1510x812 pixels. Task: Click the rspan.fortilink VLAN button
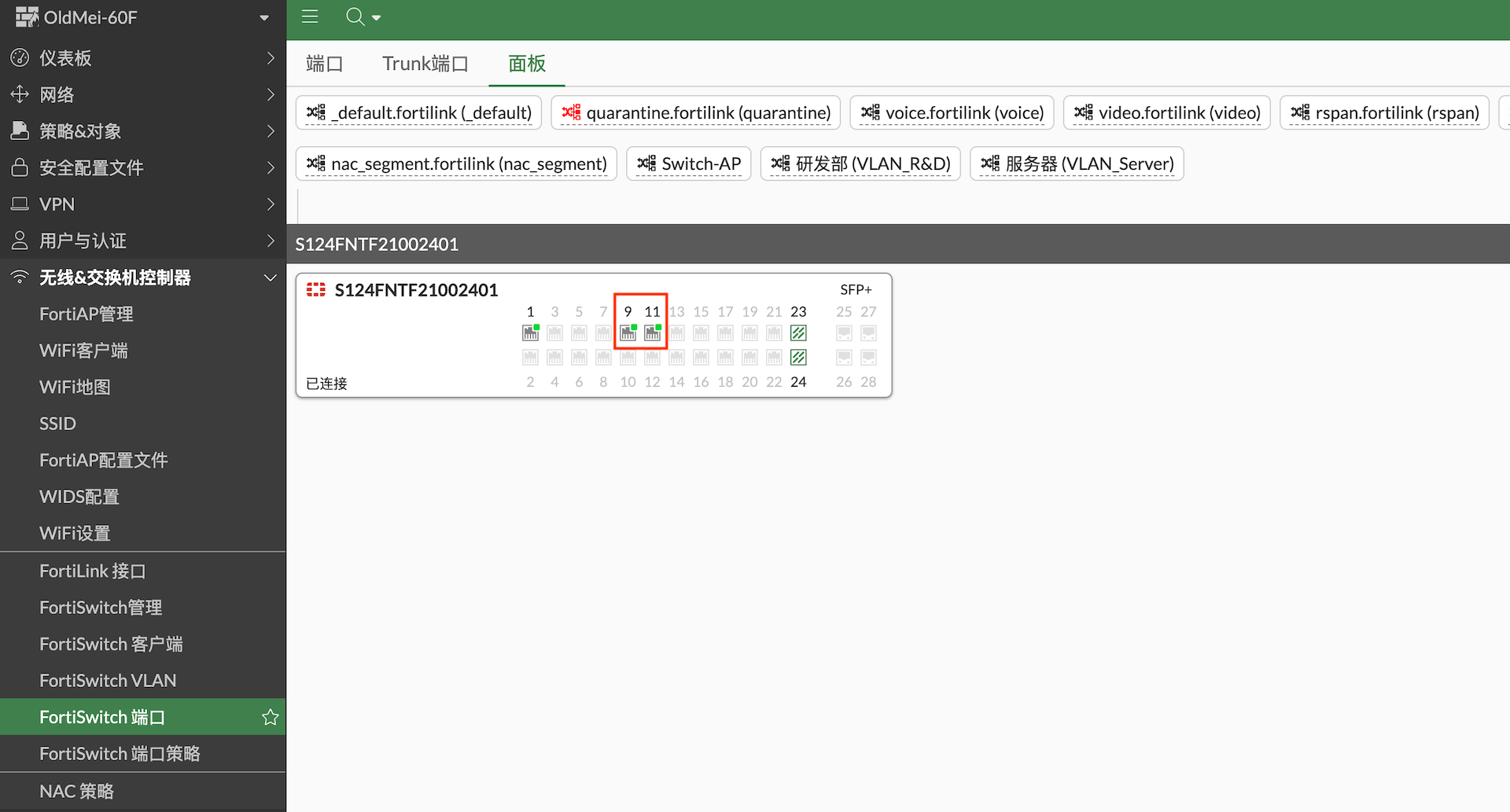point(1385,112)
